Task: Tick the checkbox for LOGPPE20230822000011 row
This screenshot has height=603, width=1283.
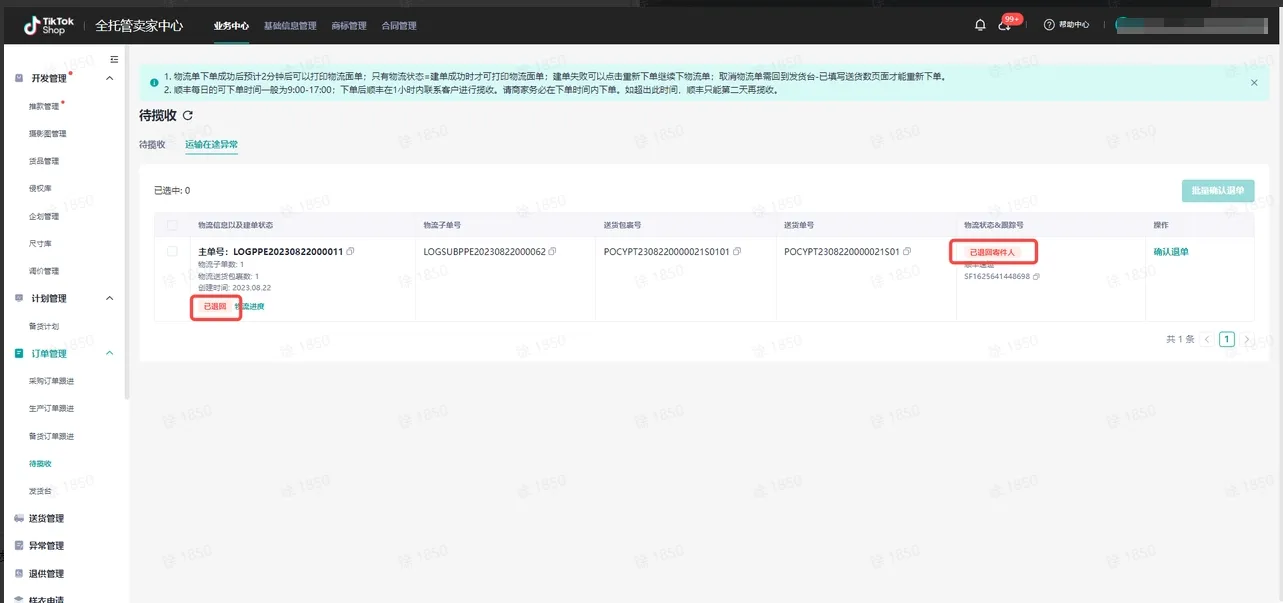Action: point(173,251)
